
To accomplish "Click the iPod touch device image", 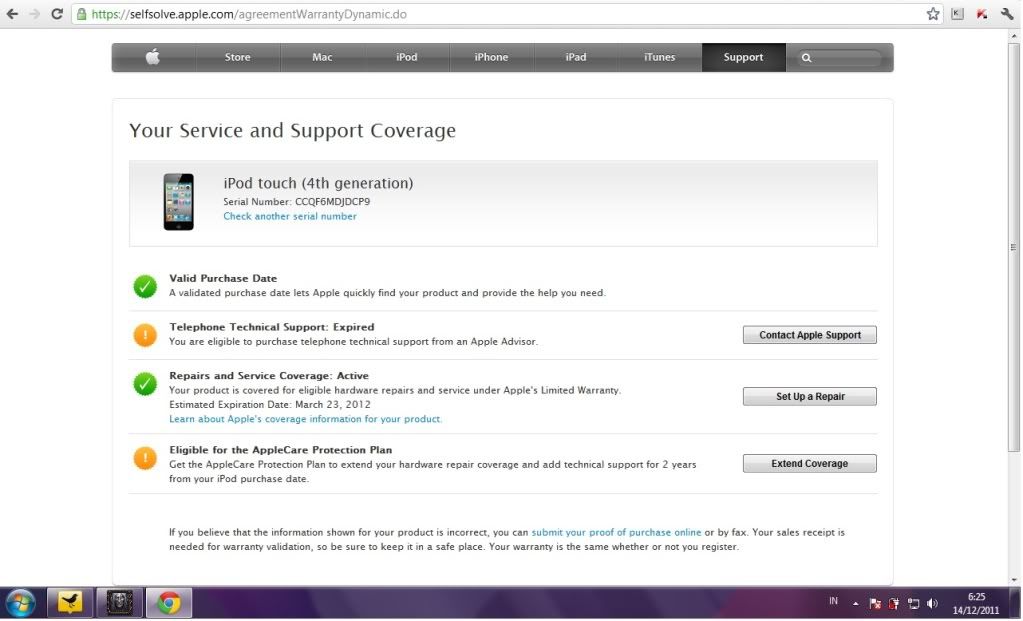I will pos(178,202).
